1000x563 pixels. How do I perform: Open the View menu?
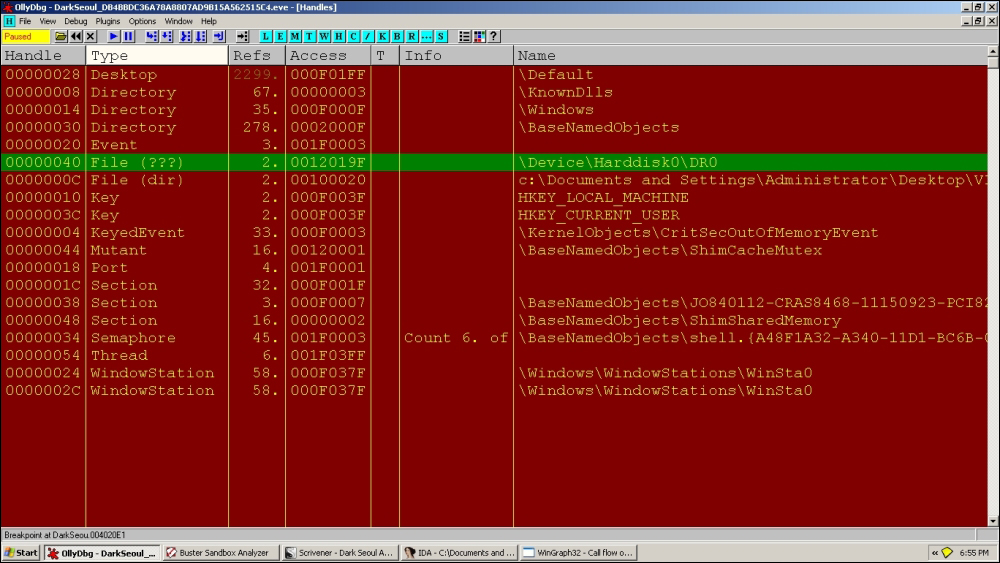tap(48, 21)
